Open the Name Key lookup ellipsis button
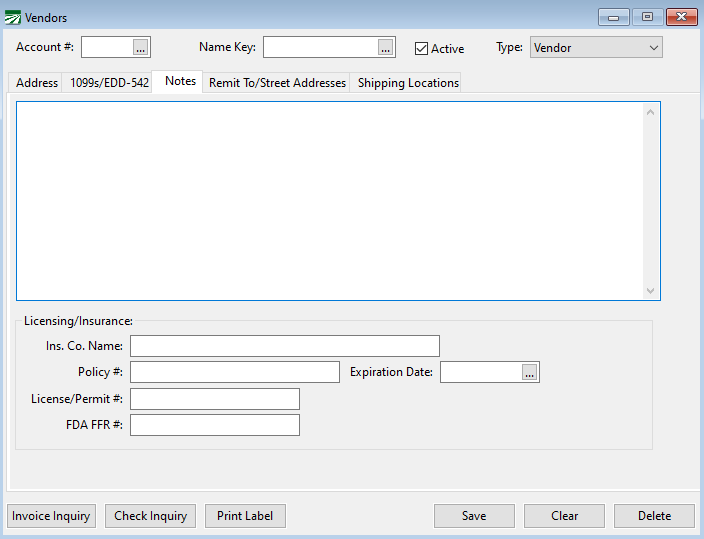This screenshot has width=704, height=539. pos(386,47)
